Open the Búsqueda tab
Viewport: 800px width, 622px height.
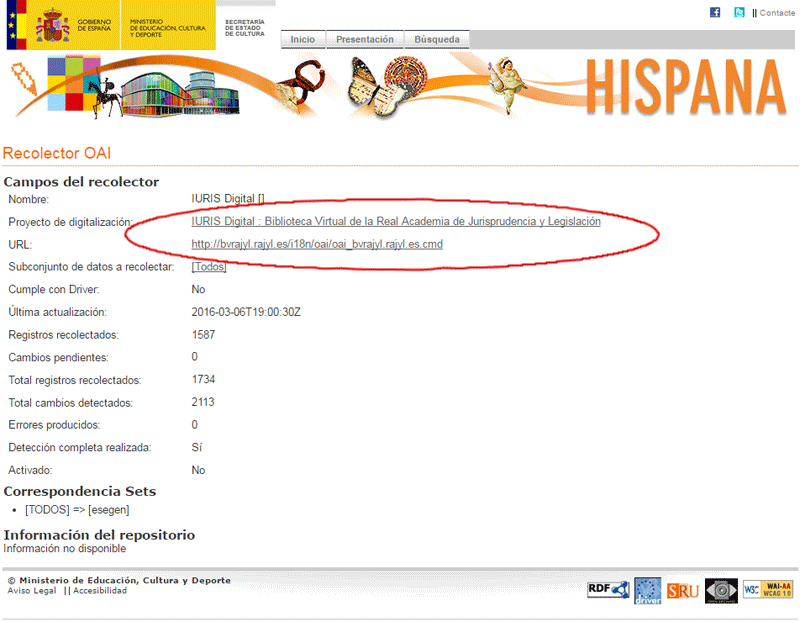[437, 39]
